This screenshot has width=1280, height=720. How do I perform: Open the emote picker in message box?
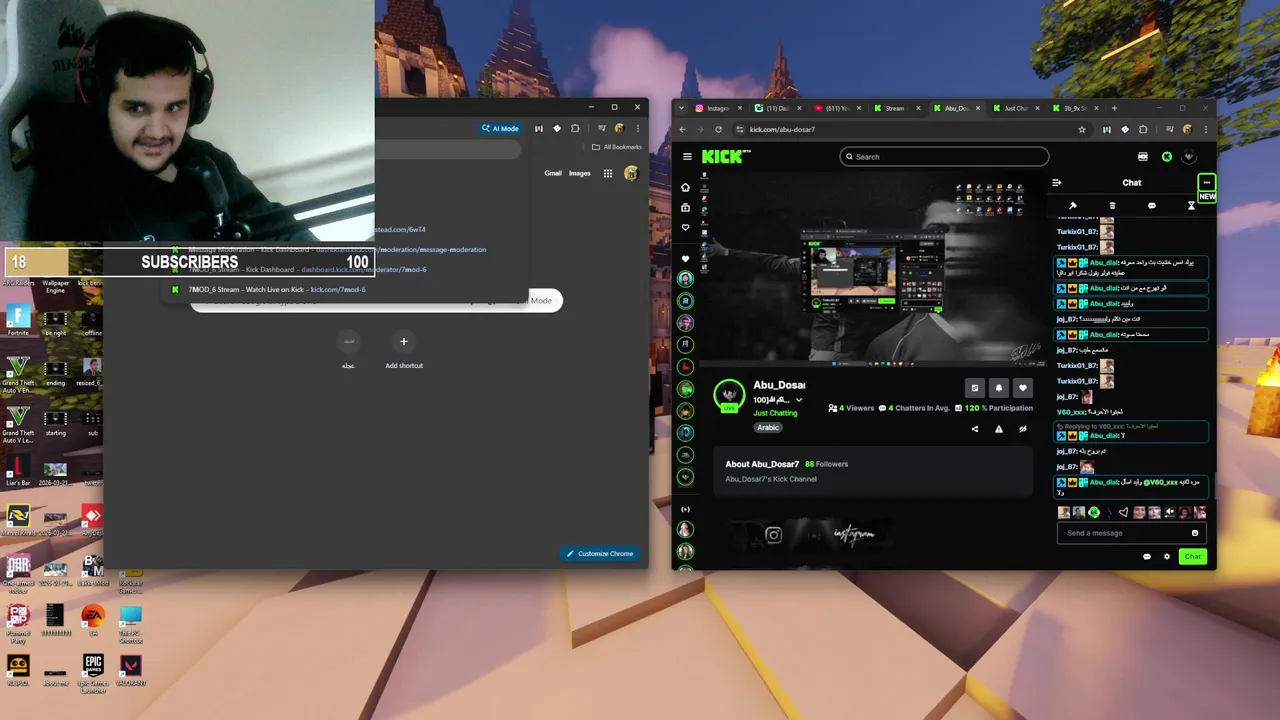pos(1194,533)
